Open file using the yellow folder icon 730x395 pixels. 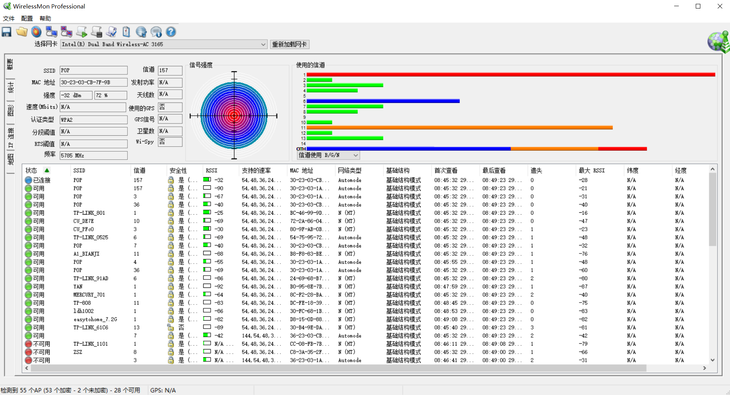21,32
